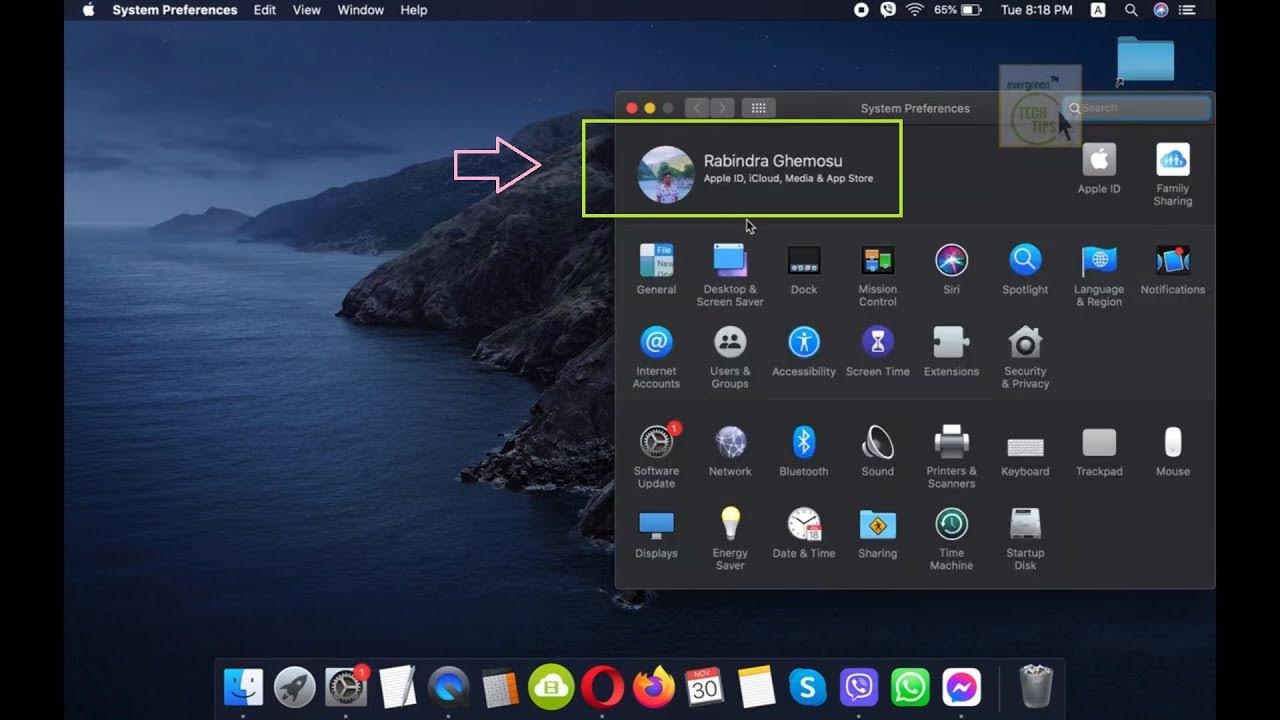Open Network preferences

[730, 450]
